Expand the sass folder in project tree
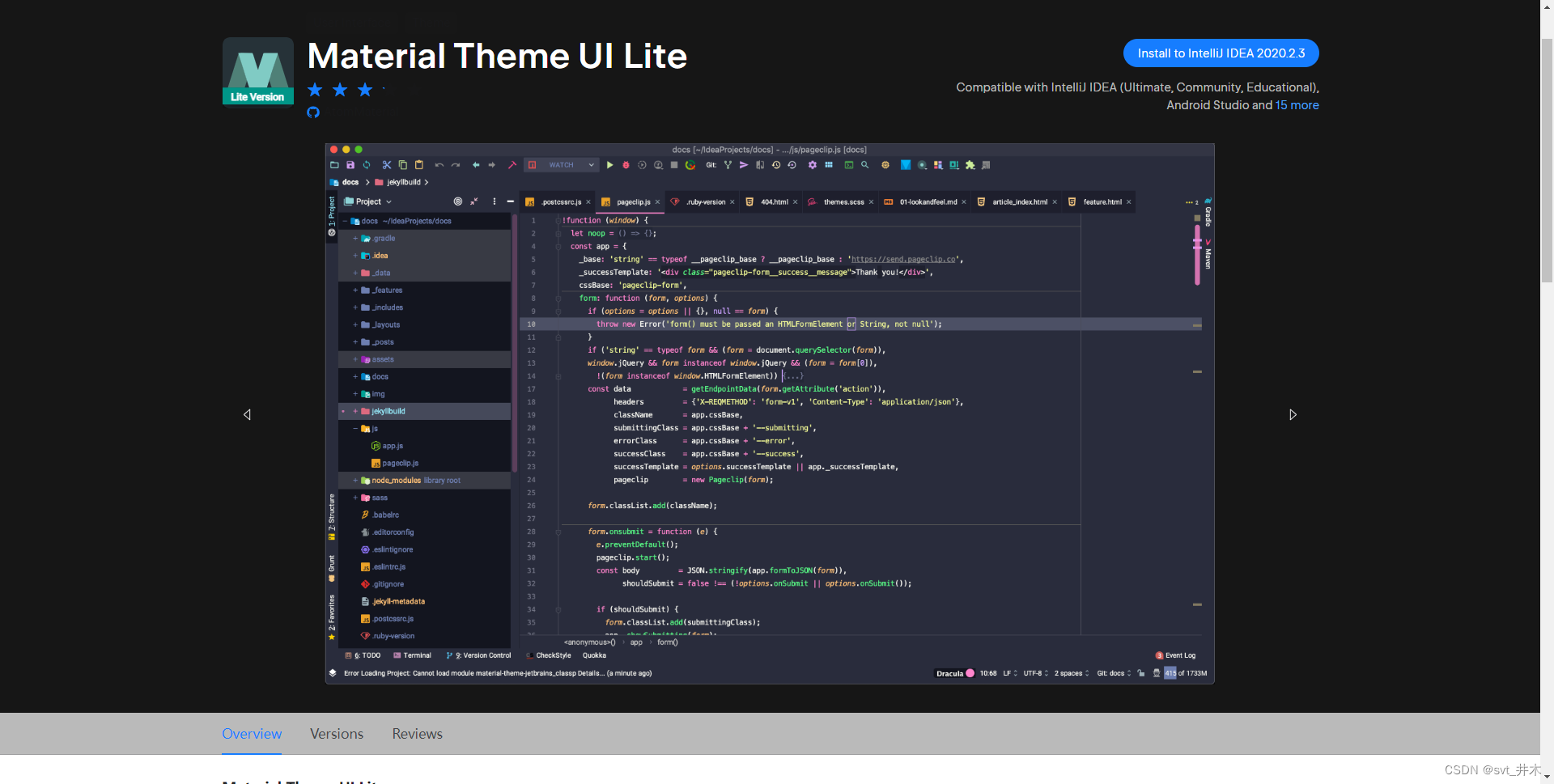 tap(355, 498)
